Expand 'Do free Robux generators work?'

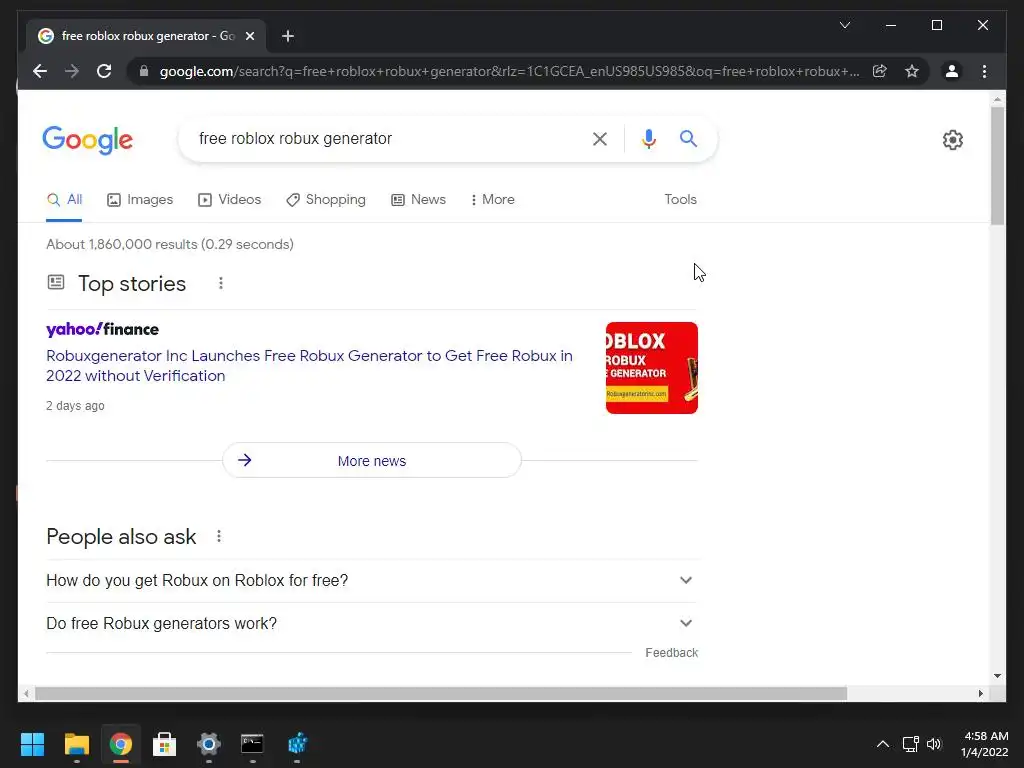point(372,624)
